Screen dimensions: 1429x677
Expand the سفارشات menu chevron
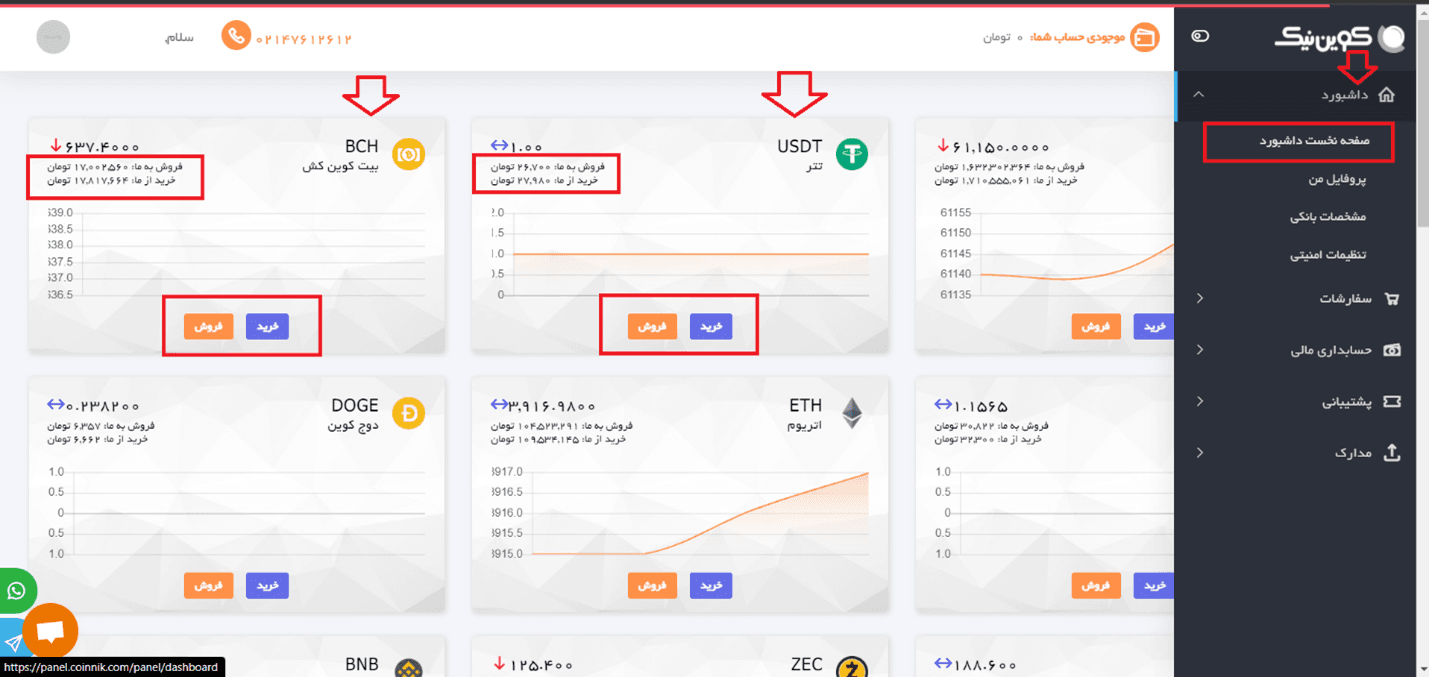pos(1200,298)
